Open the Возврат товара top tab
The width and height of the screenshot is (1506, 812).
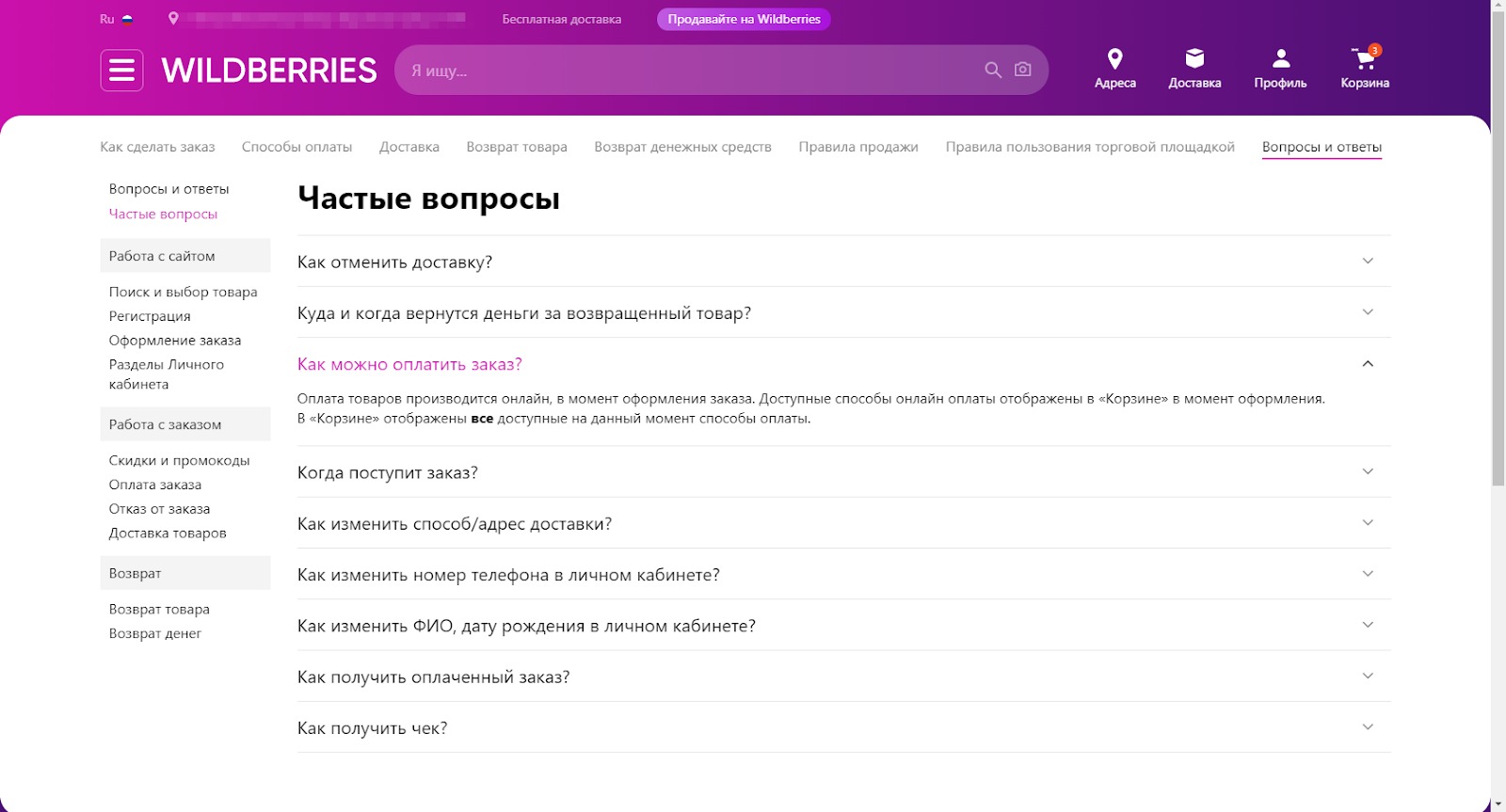click(517, 147)
